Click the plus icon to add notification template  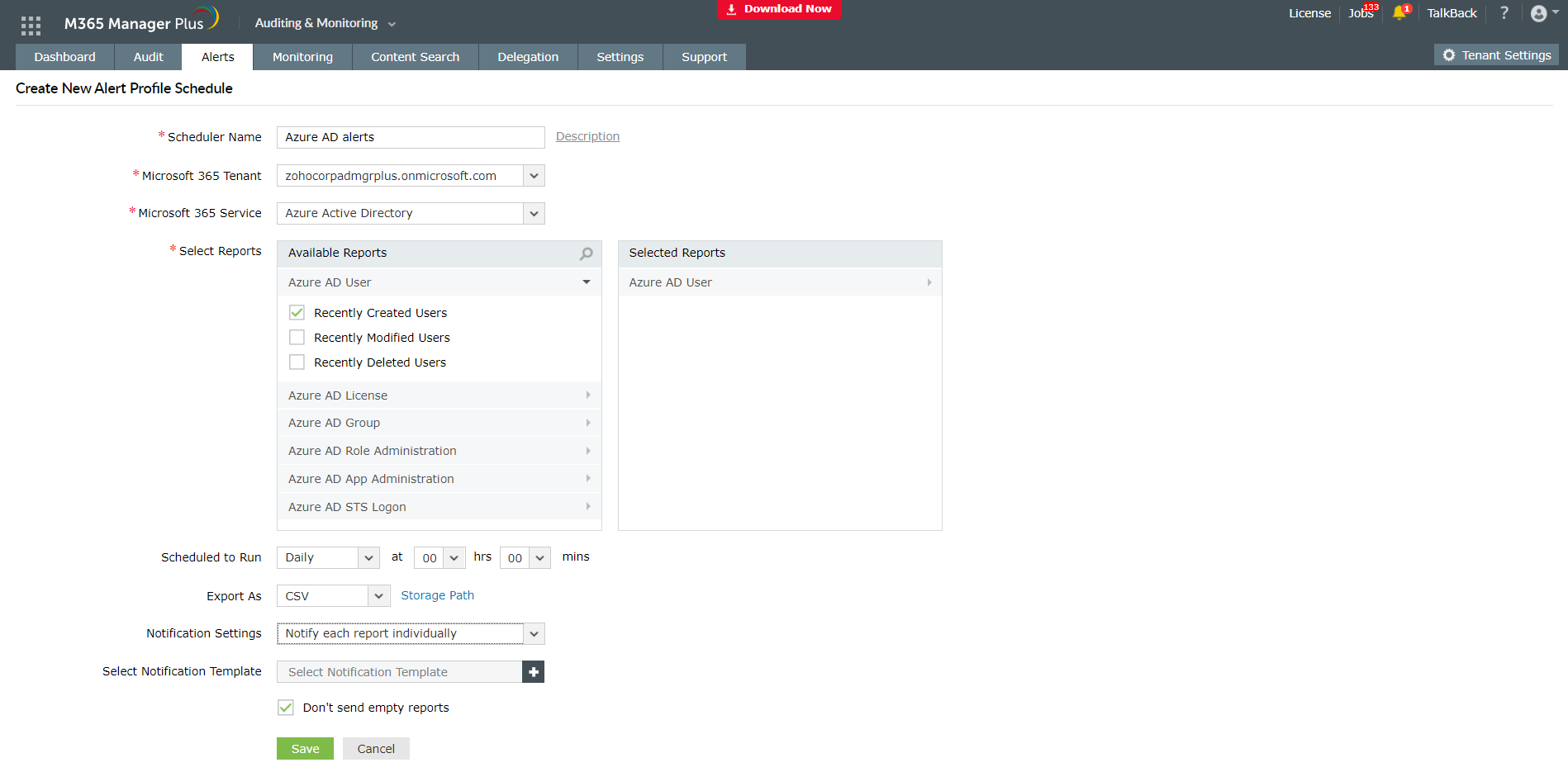(534, 672)
